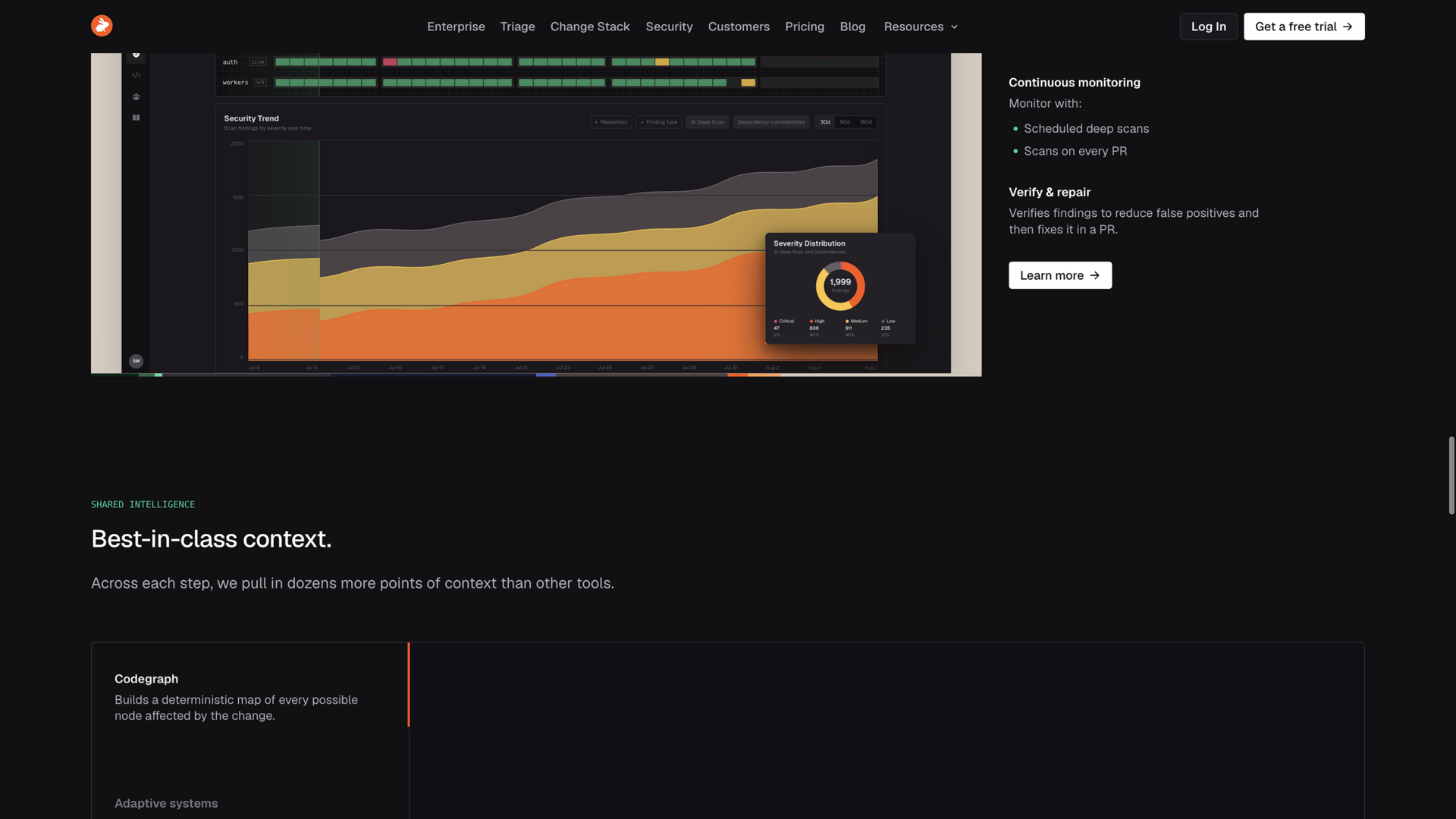The width and height of the screenshot is (1456, 819).
Task: Select the 30d time range
Action: pyautogui.click(x=825, y=122)
